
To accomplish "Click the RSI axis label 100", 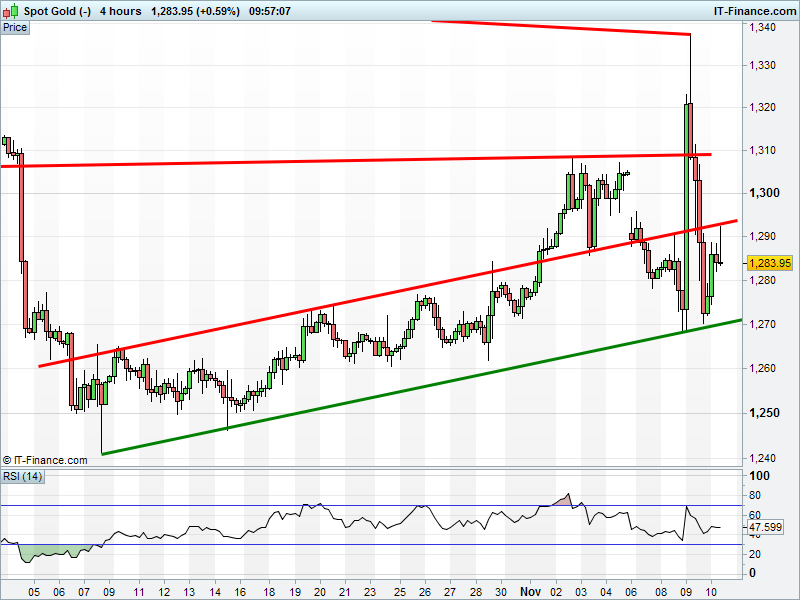I will (x=759, y=476).
